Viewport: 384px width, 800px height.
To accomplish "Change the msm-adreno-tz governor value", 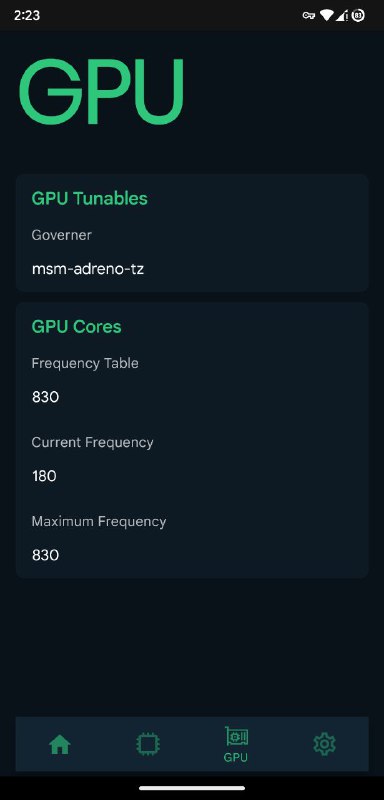I will click(88, 269).
